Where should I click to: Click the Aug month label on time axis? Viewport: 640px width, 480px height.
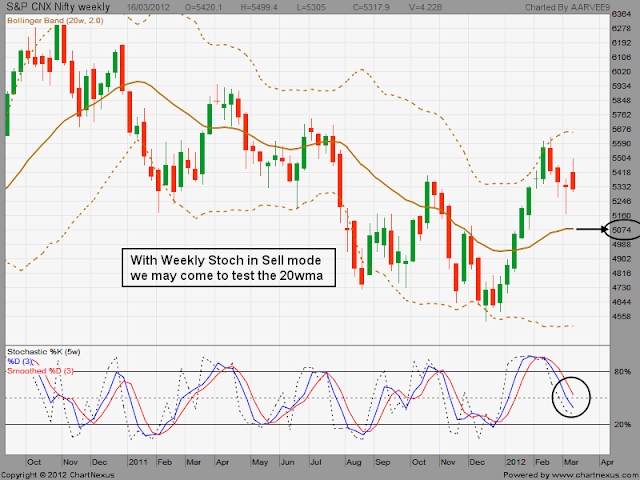353,462
